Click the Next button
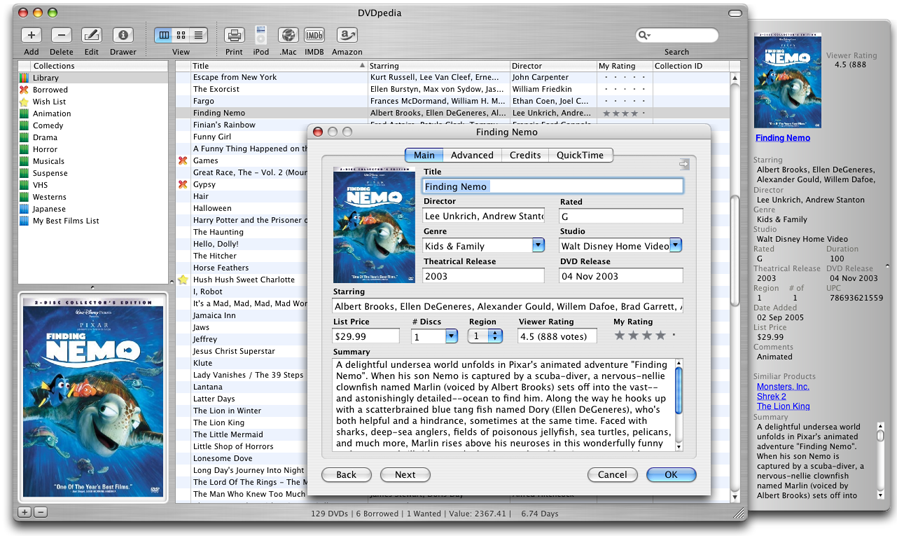Viewport: 897px width, 536px height. (x=405, y=475)
